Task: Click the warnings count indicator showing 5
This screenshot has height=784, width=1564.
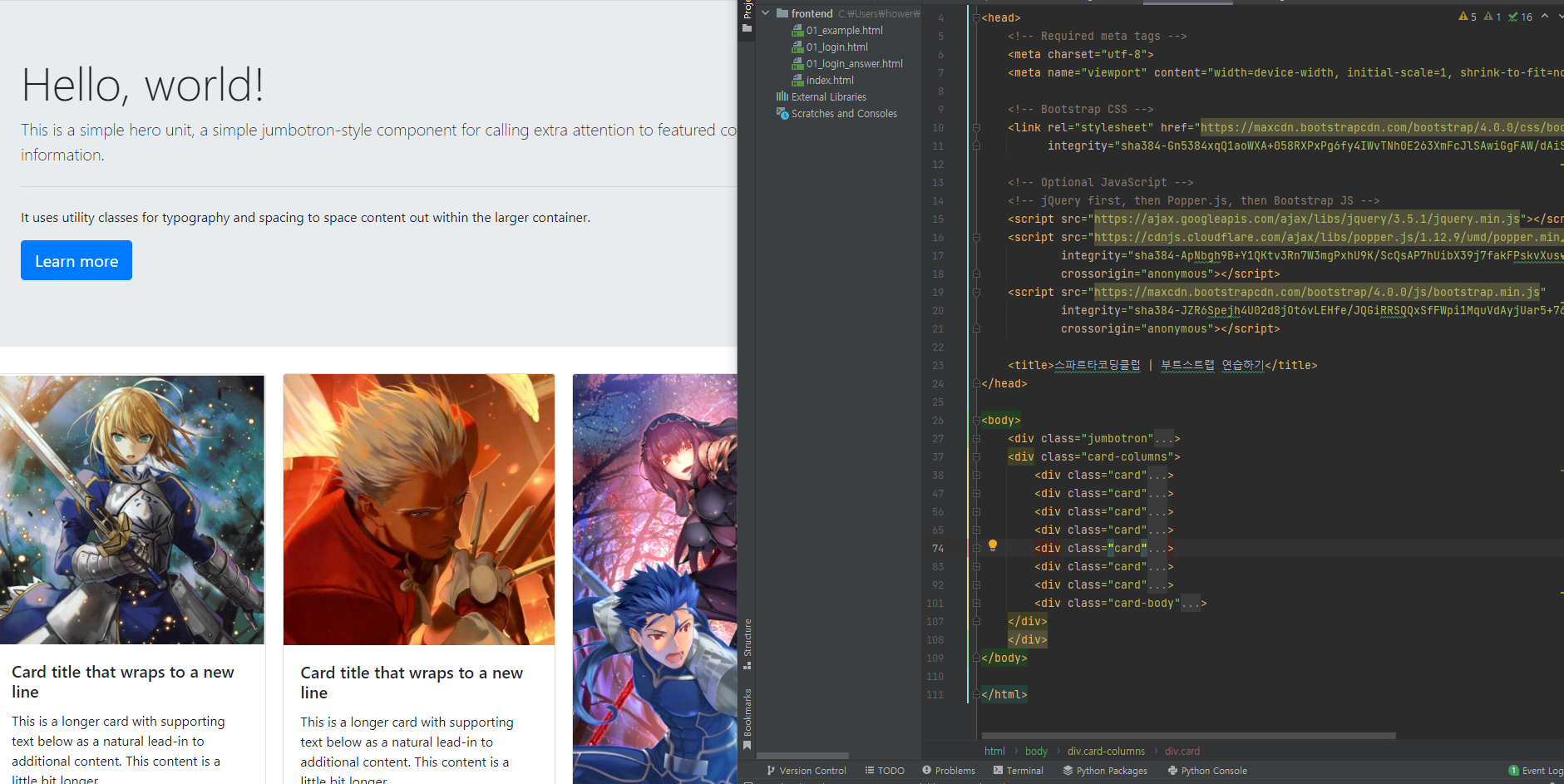Action: click(x=1468, y=17)
